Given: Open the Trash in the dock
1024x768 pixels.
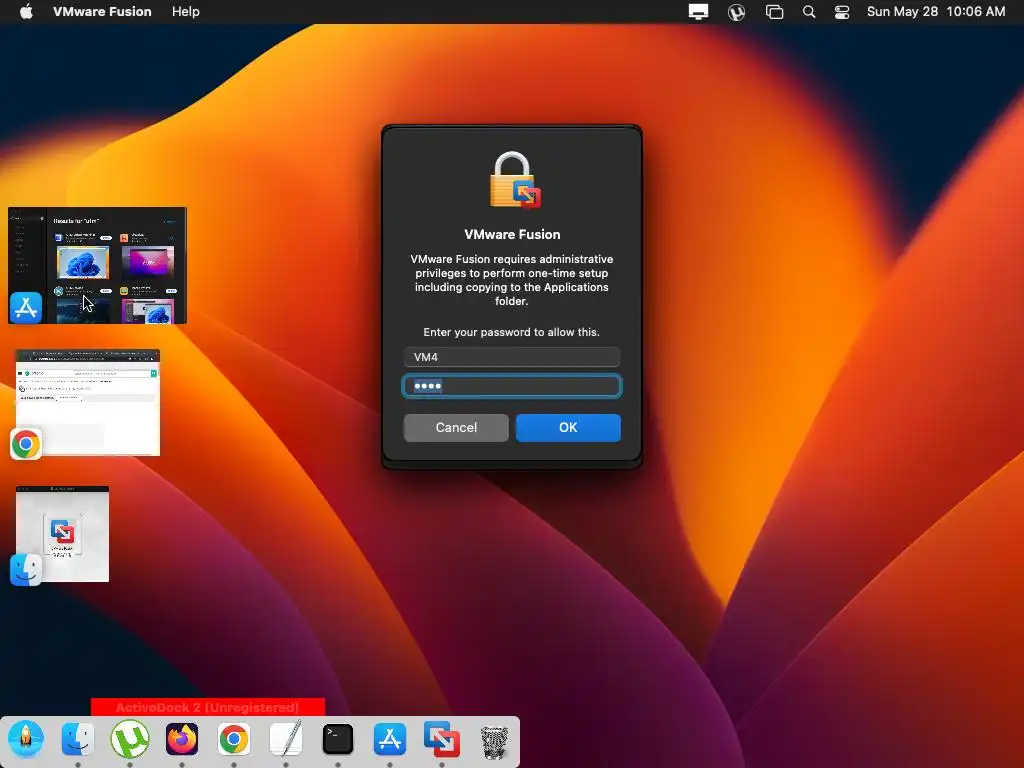Looking at the screenshot, I should pos(494,741).
